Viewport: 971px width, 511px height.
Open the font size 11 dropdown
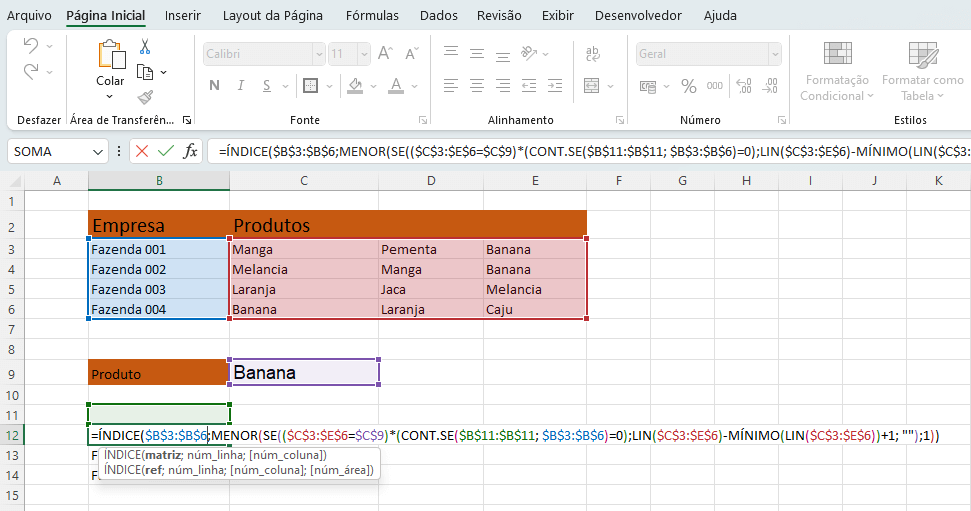coord(364,54)
